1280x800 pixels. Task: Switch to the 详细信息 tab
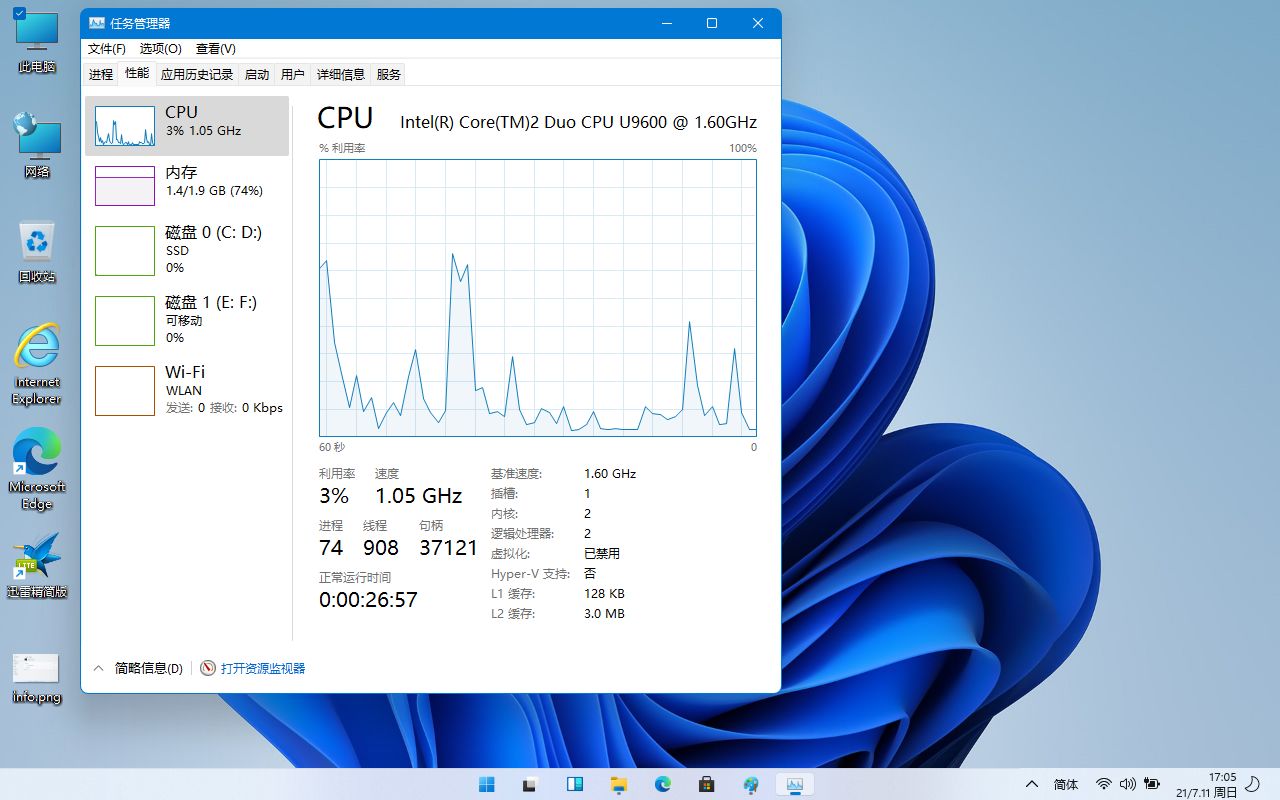(341, 74)
